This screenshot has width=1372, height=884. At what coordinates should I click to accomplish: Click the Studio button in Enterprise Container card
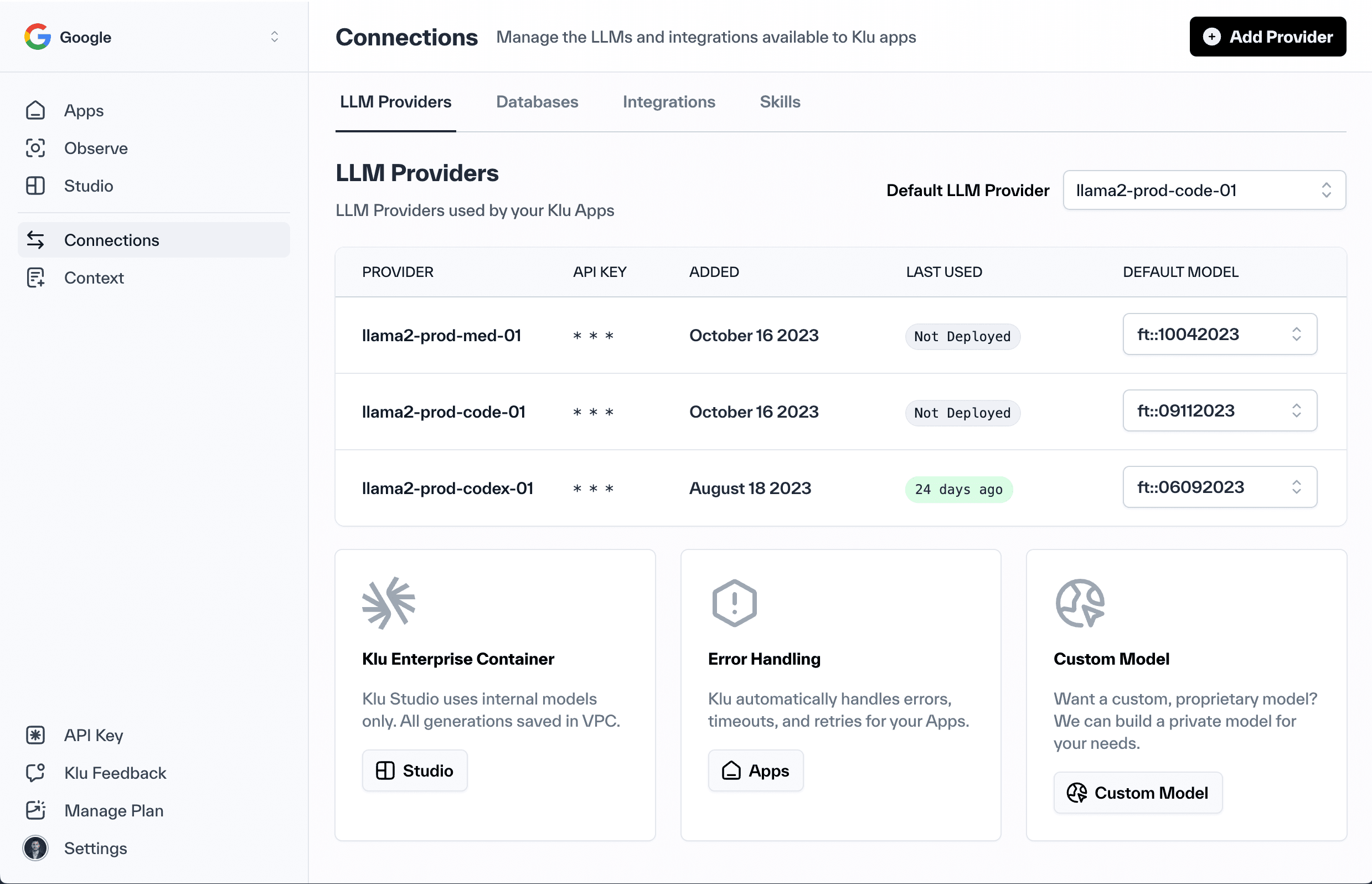point(414,770)
